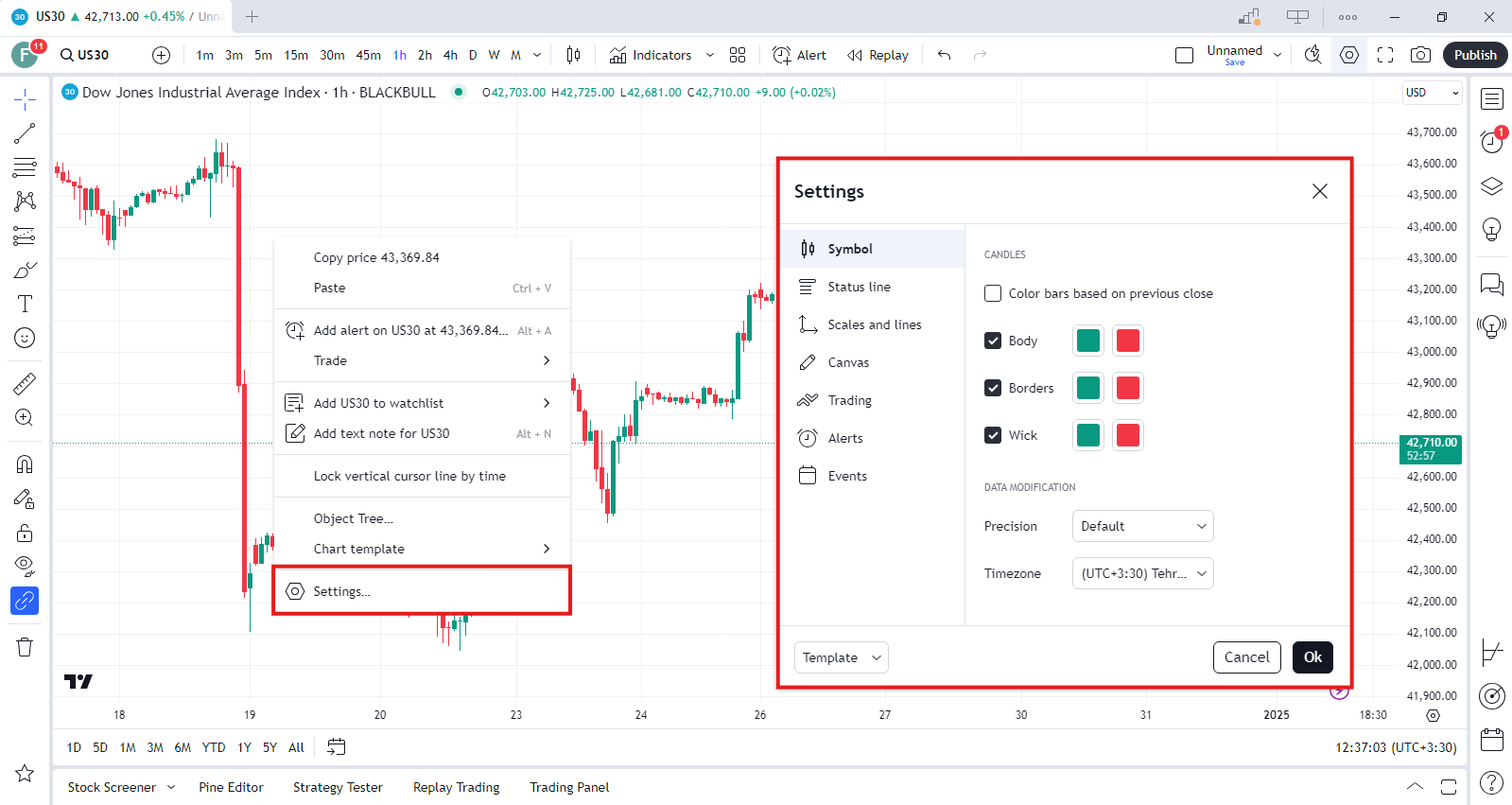Expand the Stock Screener chevron
This screenshot has height=805, width=1512.
click(x=171, y=787)
